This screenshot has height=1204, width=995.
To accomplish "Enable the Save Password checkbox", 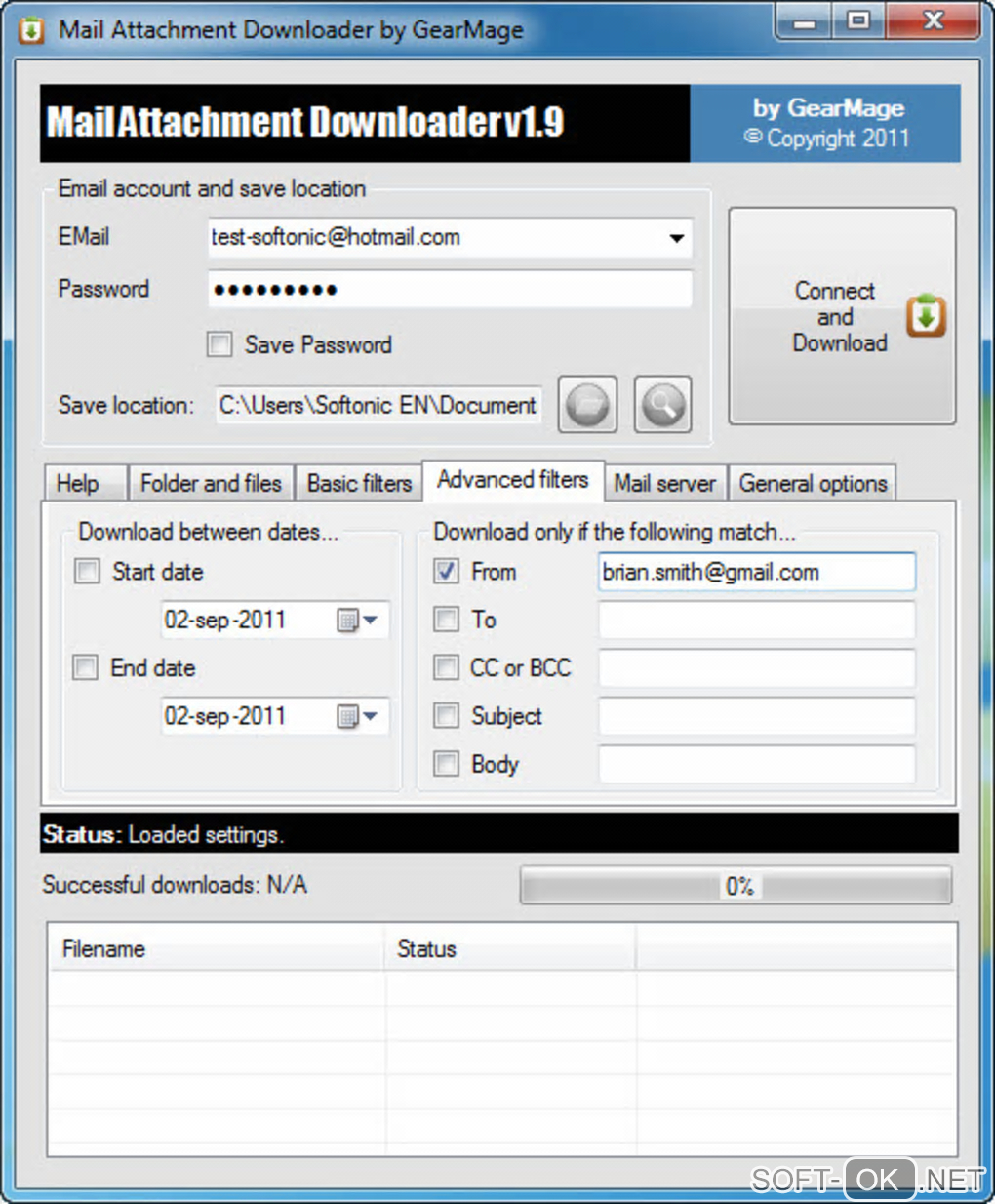I will click(219, 344).
